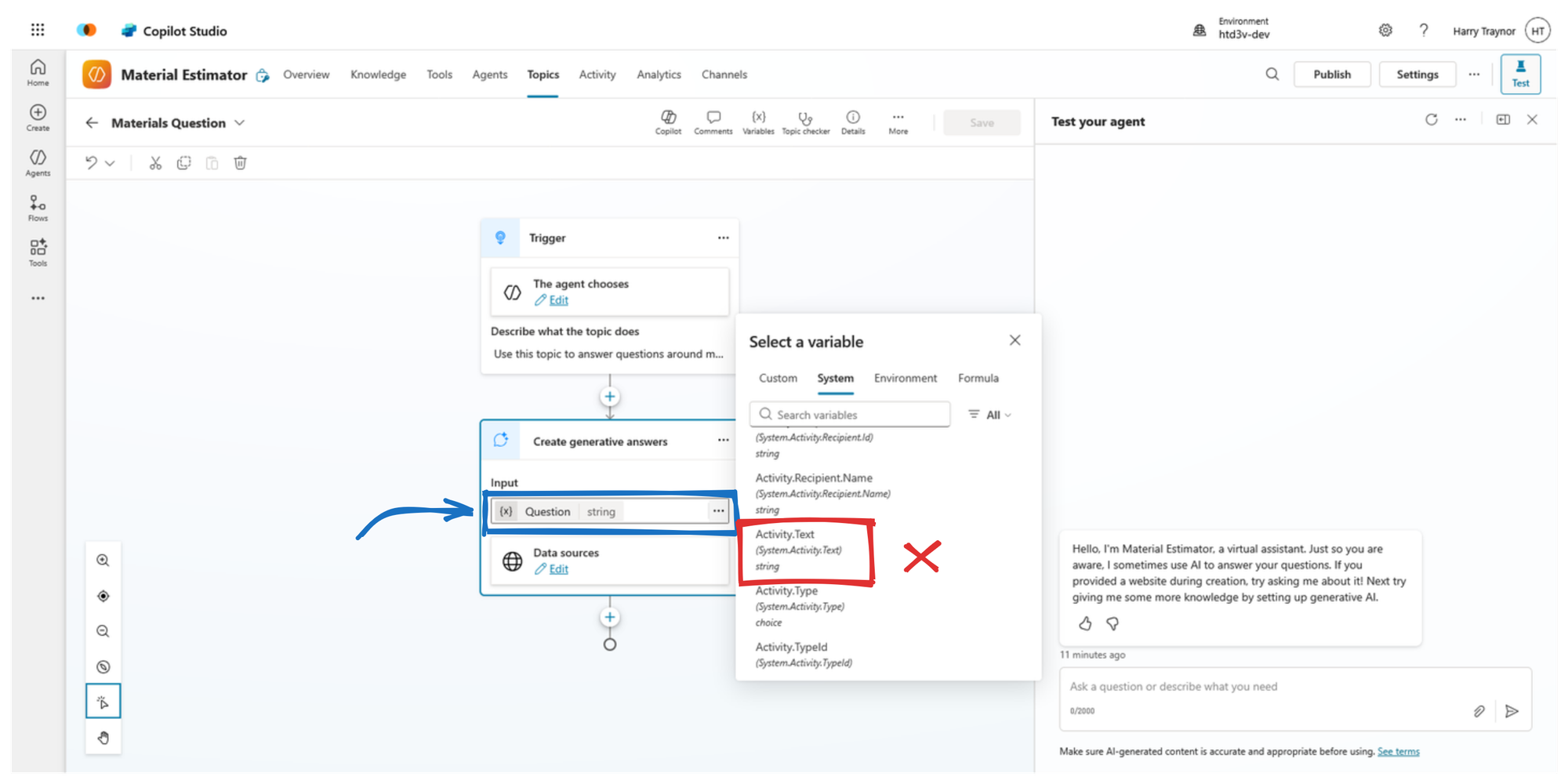The image size is (1568, 784).
Task: Open Create in the left sidebar
Action: [x=38, y=118]
